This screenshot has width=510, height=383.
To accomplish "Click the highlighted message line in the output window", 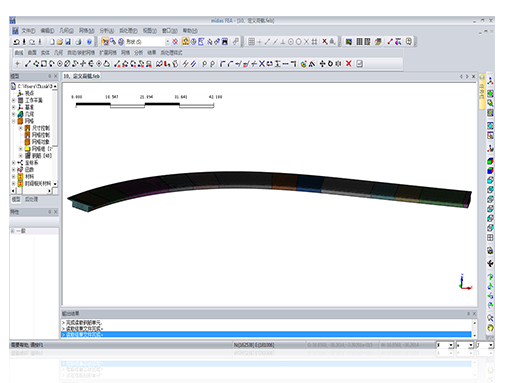I will 266,334.
